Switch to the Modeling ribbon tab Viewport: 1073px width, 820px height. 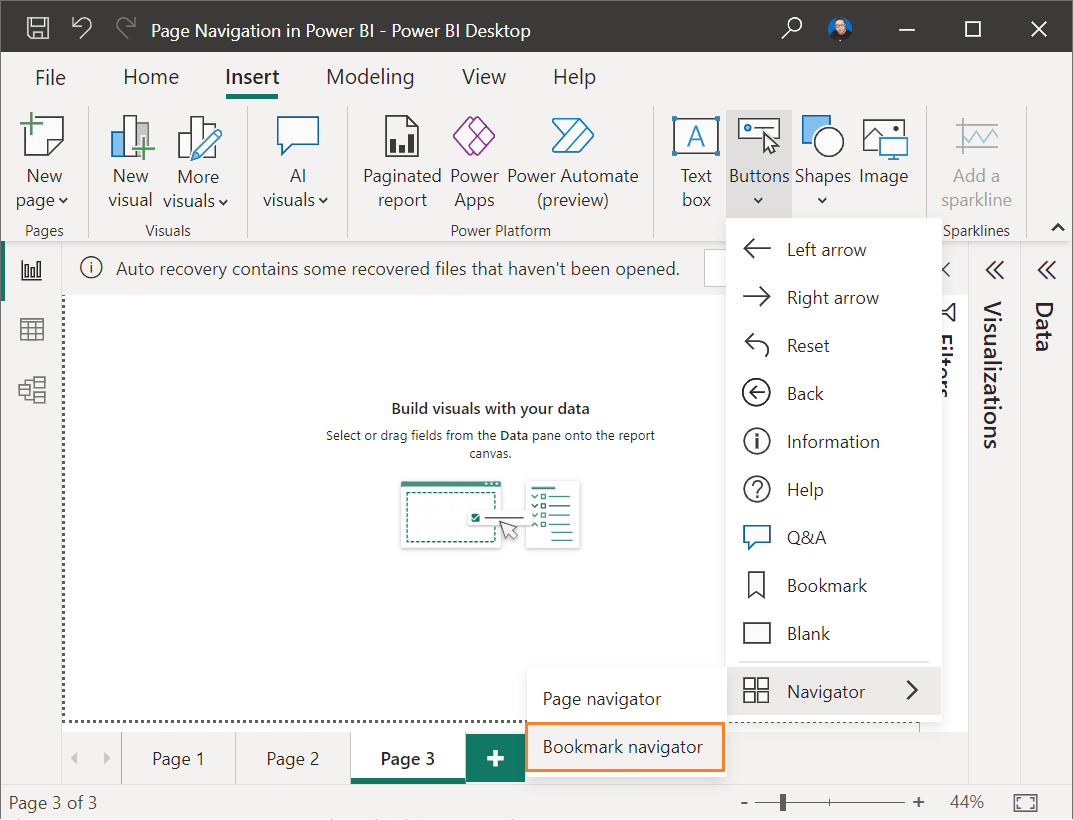click(x=370, y=77)
